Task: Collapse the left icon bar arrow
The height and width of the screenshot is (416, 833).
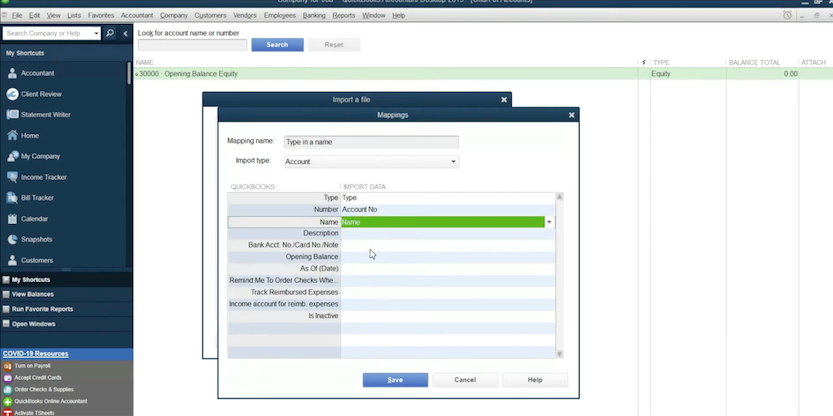Action: click(125, 33)
